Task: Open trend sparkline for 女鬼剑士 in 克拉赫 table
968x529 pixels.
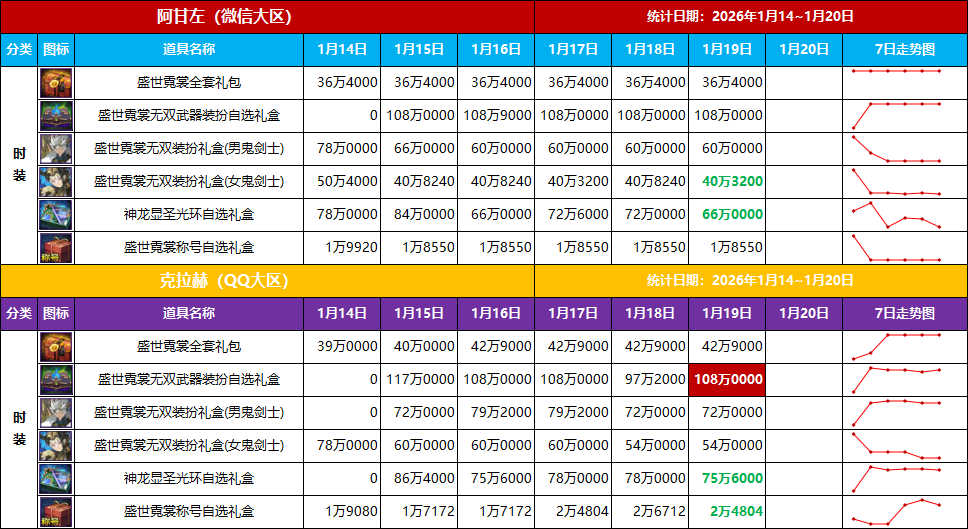Action: (896, 446)
